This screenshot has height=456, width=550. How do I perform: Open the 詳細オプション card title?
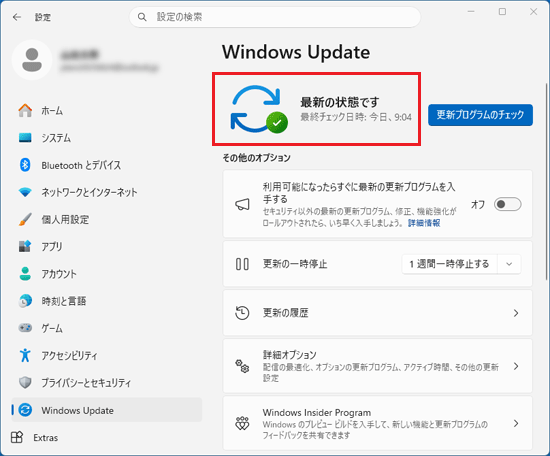(289, 355)
